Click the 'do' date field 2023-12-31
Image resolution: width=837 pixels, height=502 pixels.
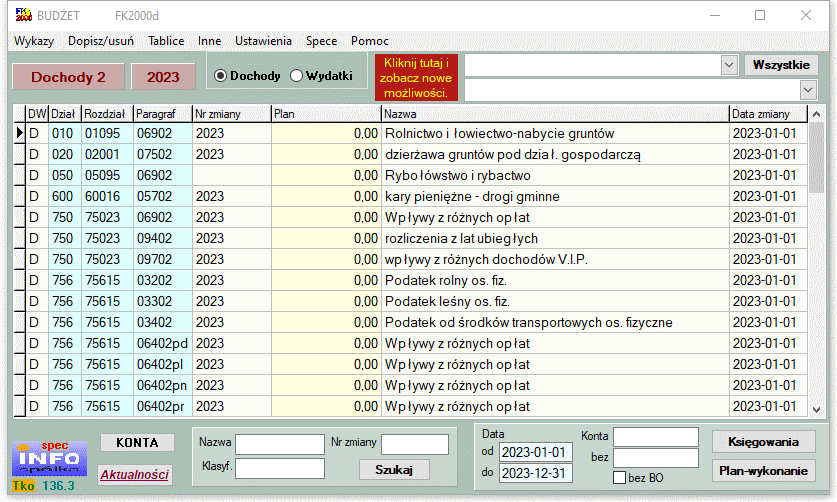(x=535, y=473)
